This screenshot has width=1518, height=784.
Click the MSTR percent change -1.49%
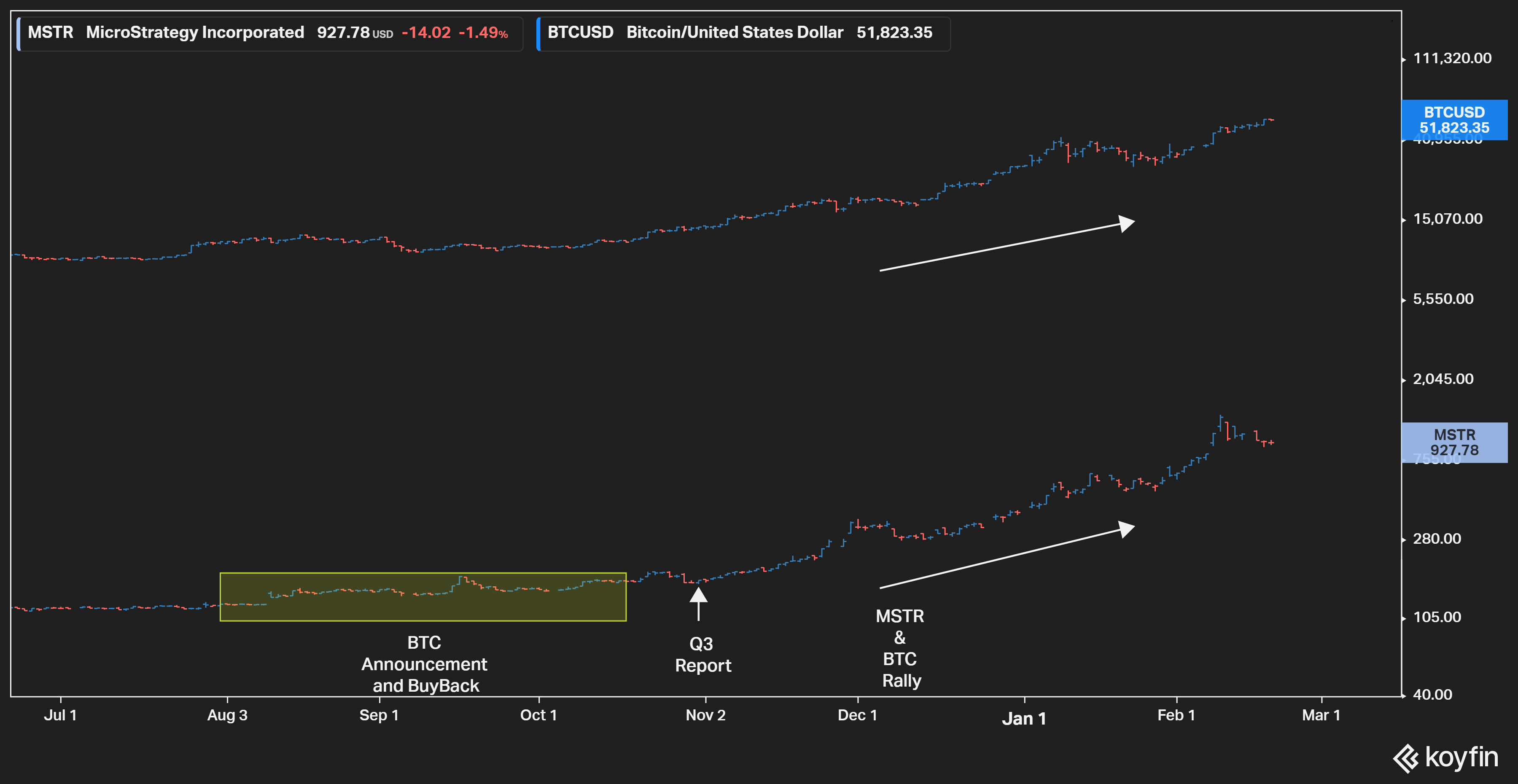pos(483,32)
